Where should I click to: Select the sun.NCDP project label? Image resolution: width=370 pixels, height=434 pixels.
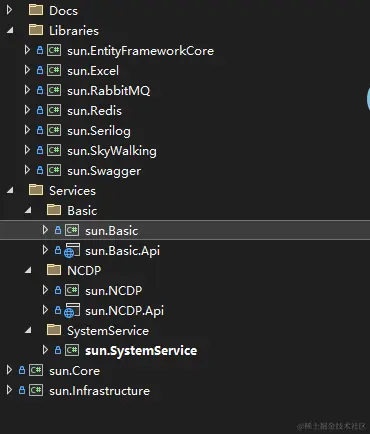click(113, 291)
